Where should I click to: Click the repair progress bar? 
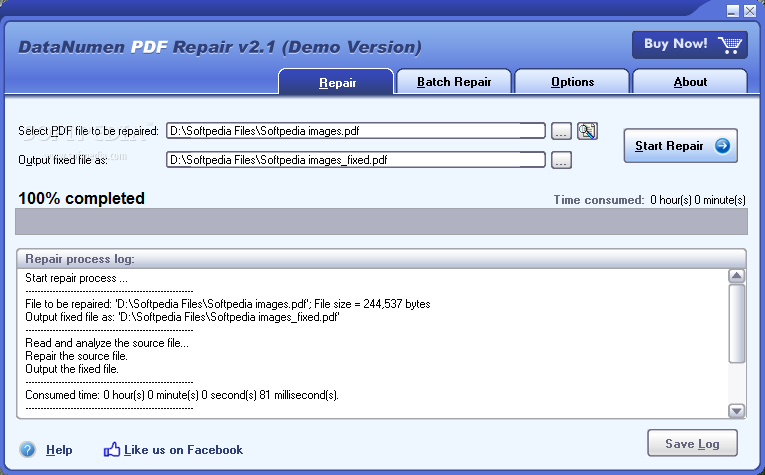[x=382, y=221]
